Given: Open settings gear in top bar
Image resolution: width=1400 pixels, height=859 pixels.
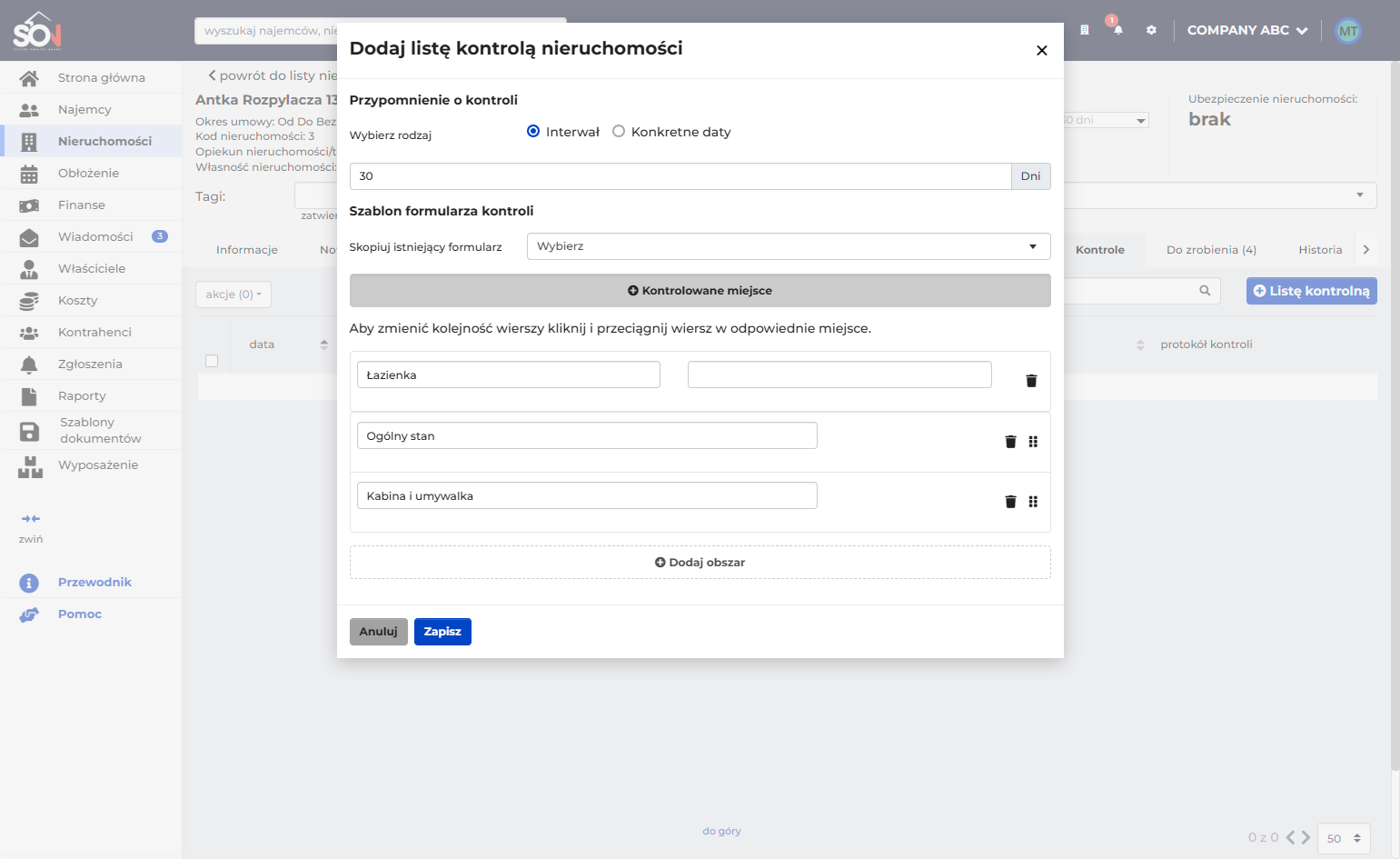Looking at the screenshot, I should point(1151,30).
